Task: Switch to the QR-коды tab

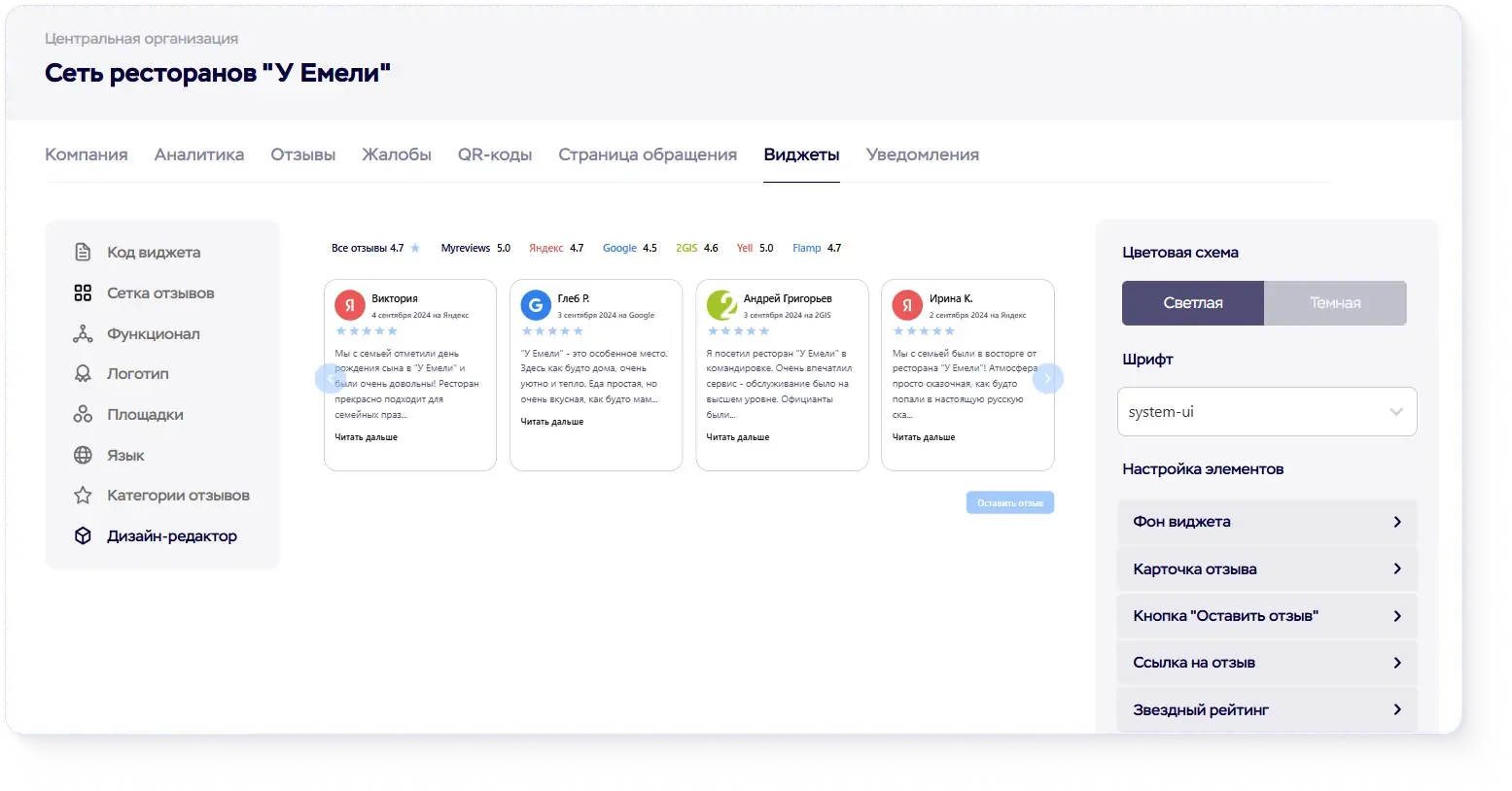Action: 495,155
